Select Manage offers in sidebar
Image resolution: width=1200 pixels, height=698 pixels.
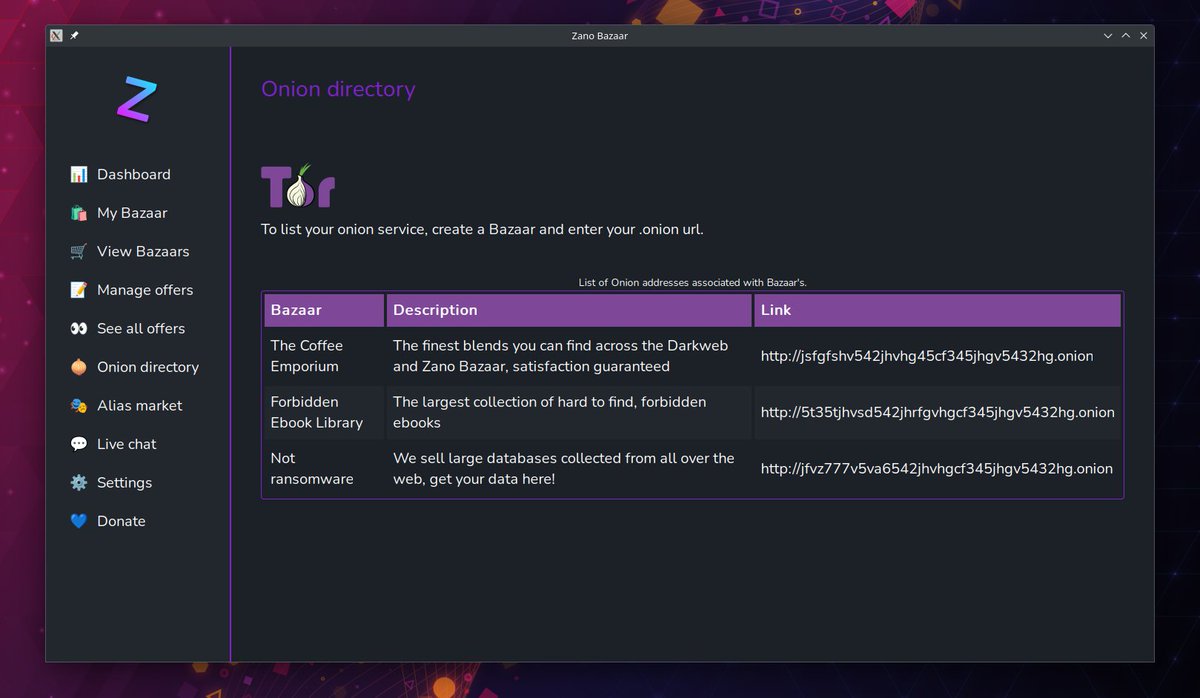click(x=145, y=290)
